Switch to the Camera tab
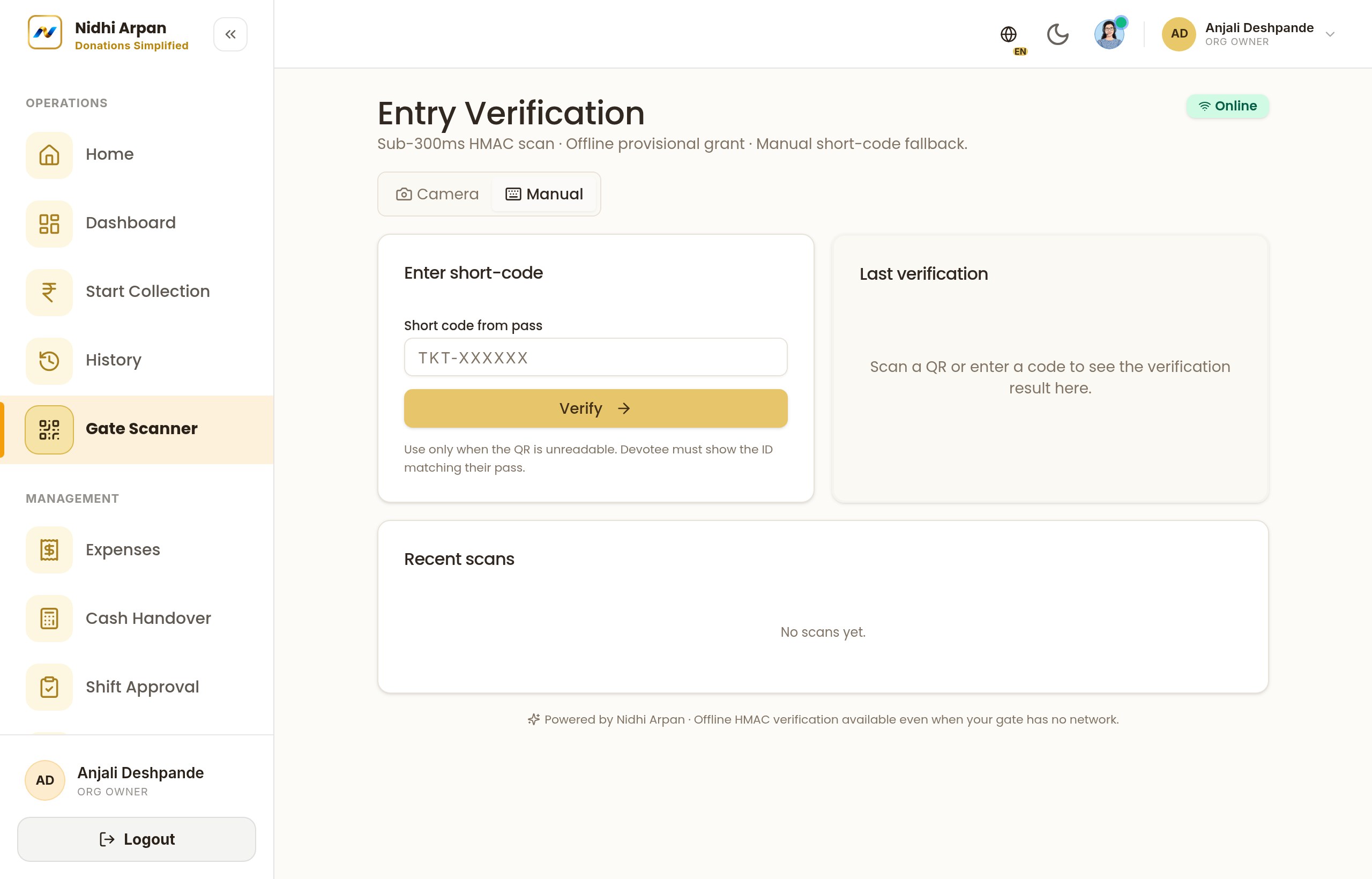 click(437, 194)
